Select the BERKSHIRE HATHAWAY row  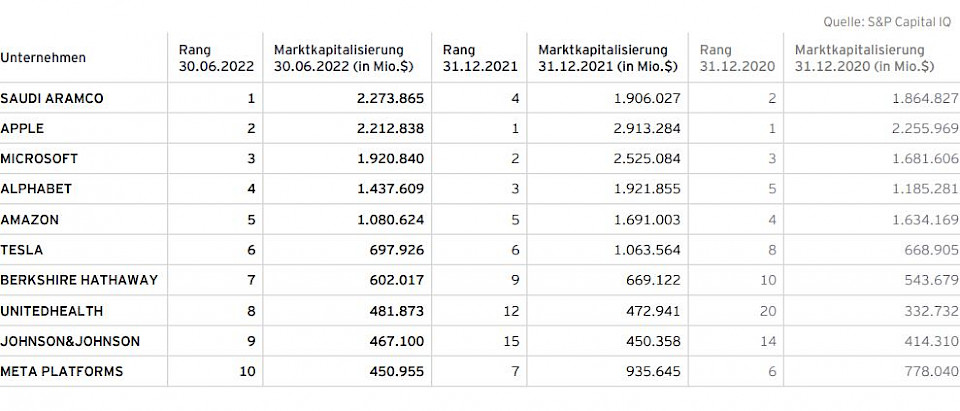[79, 281]
